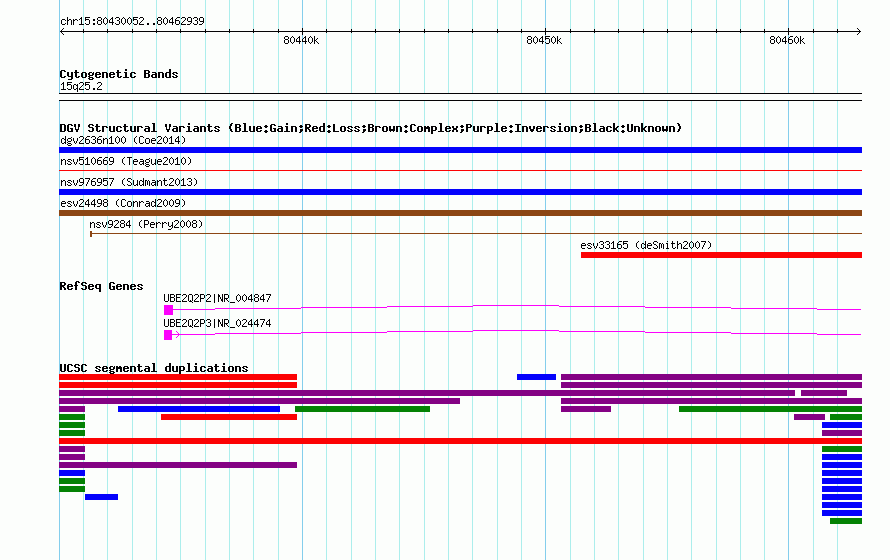890x560 pixels.
Task: Select the Cytogenetic Bands track title
Action: pyautogui.click(x=119, y=74)
